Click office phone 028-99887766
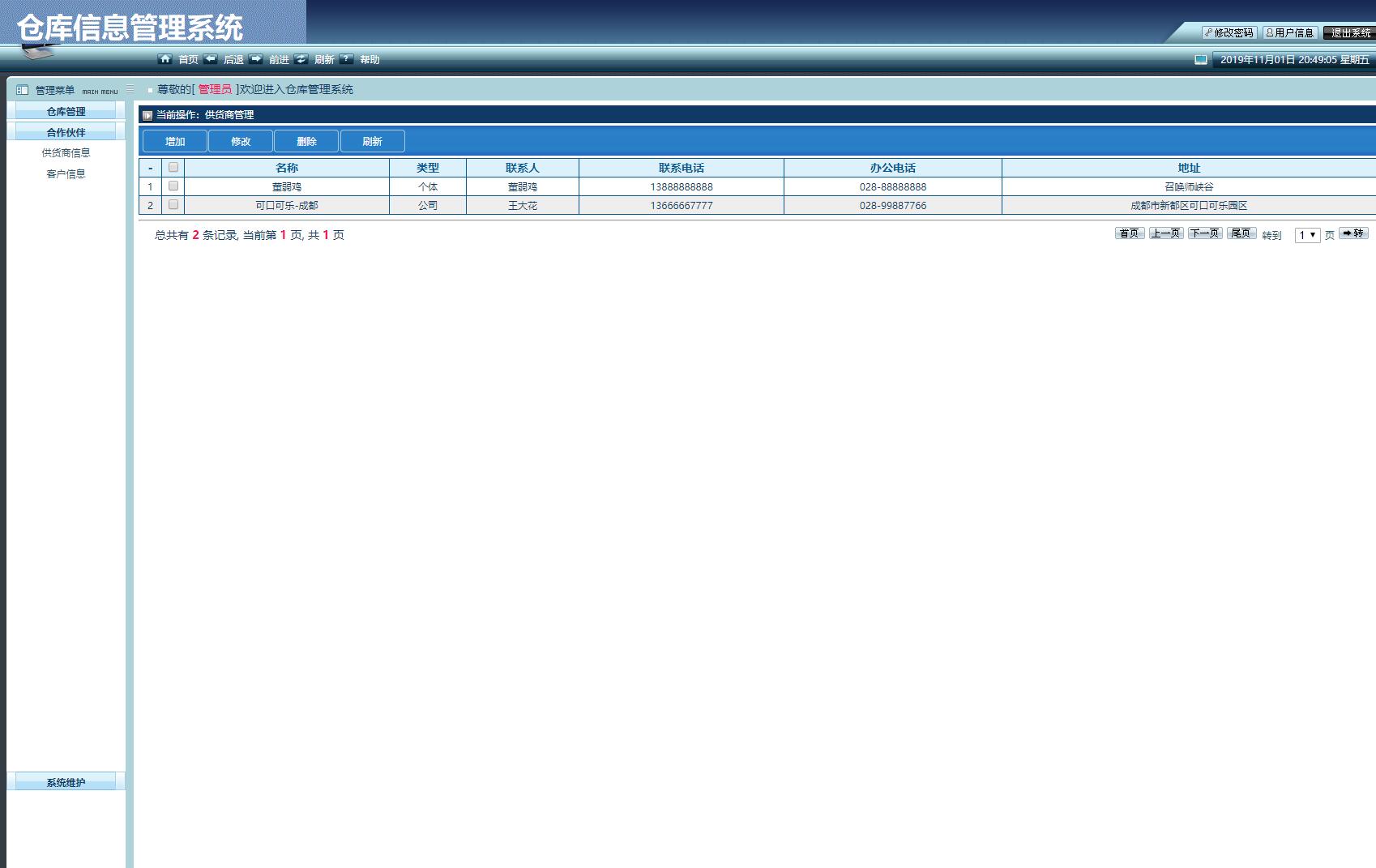 (893, 206)
